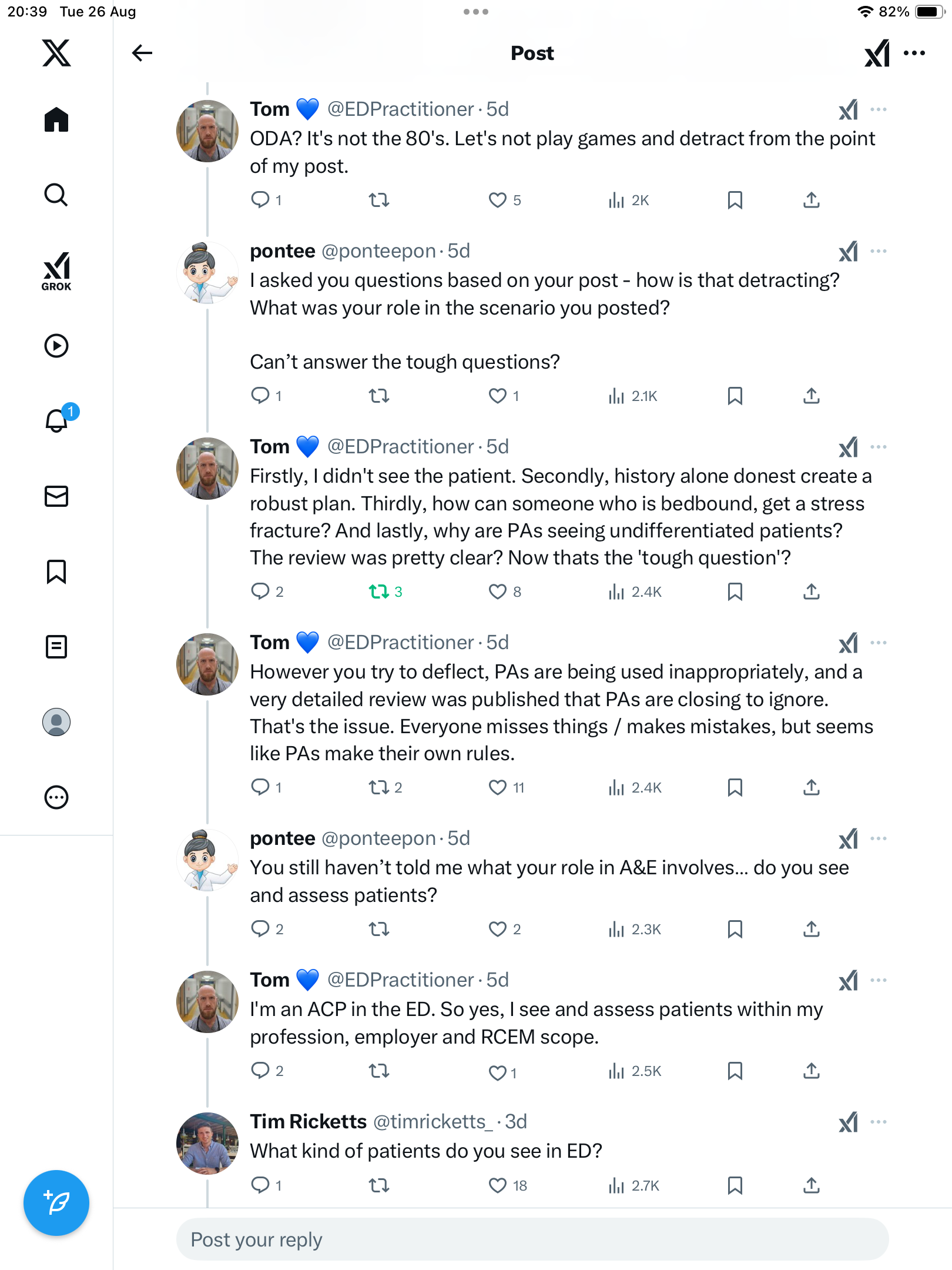Open Messages envelope in sidebar
The image size is (952, 1270).
point(56,496)
